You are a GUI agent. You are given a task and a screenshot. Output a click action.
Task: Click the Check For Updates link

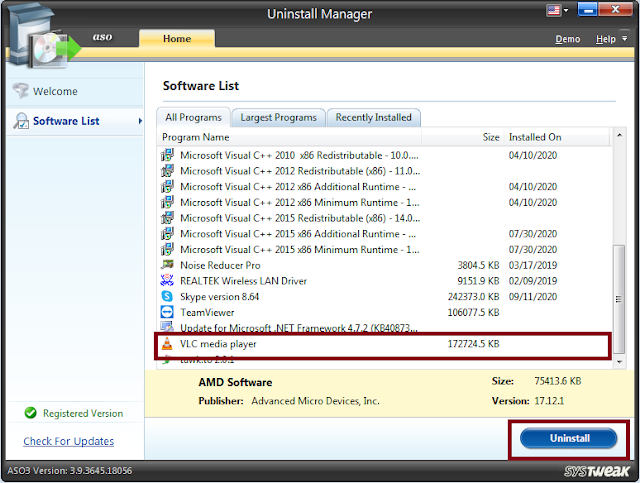(69, 441)
